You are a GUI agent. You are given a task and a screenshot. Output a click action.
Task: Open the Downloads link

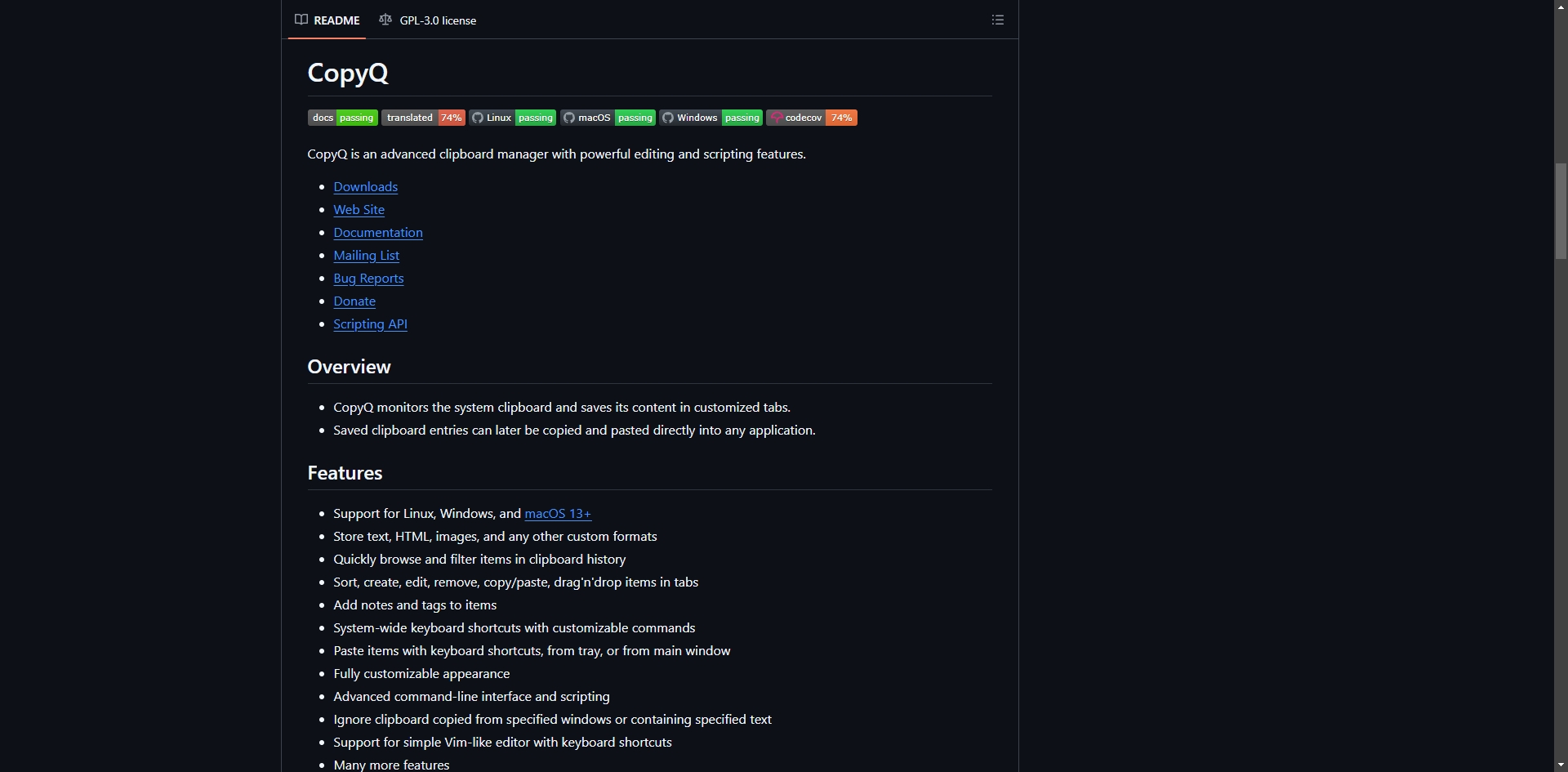point(365,187)
